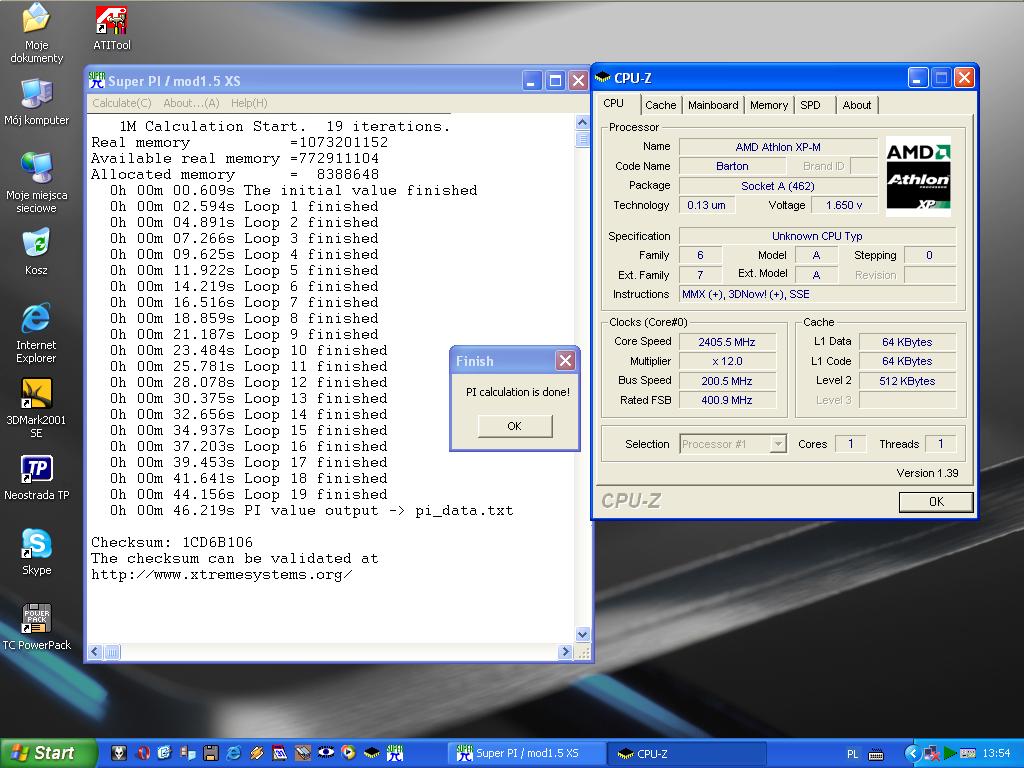Click the green play arrow tray icon

click(x=950, y=754)
